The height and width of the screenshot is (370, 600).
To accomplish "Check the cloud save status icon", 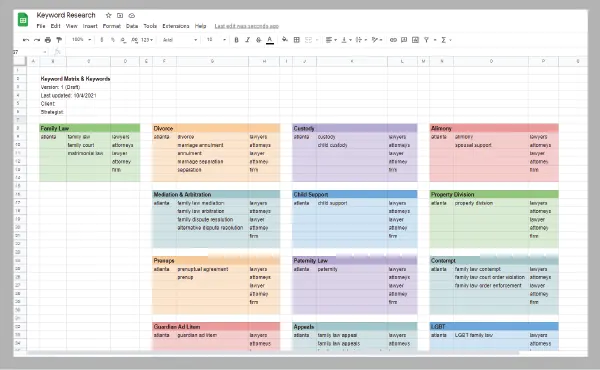I will [132, 15].
